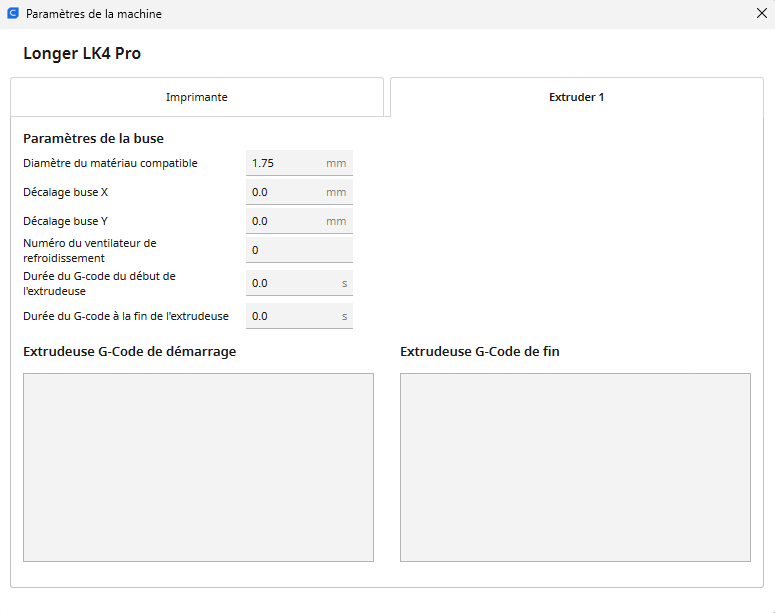Click inside Extrudeuse G-Code de fin box
Image resolution: width=775 pixels, height=613 pixels.
click(x=575, y=467)
